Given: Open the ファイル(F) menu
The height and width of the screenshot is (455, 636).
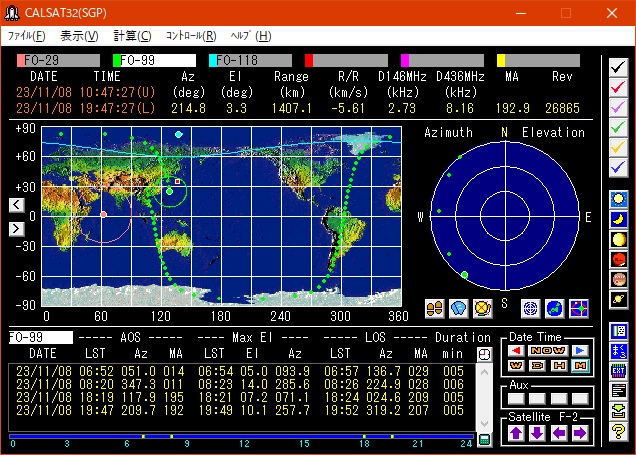Looking at the screenshot, I should (x=28, y=36).
